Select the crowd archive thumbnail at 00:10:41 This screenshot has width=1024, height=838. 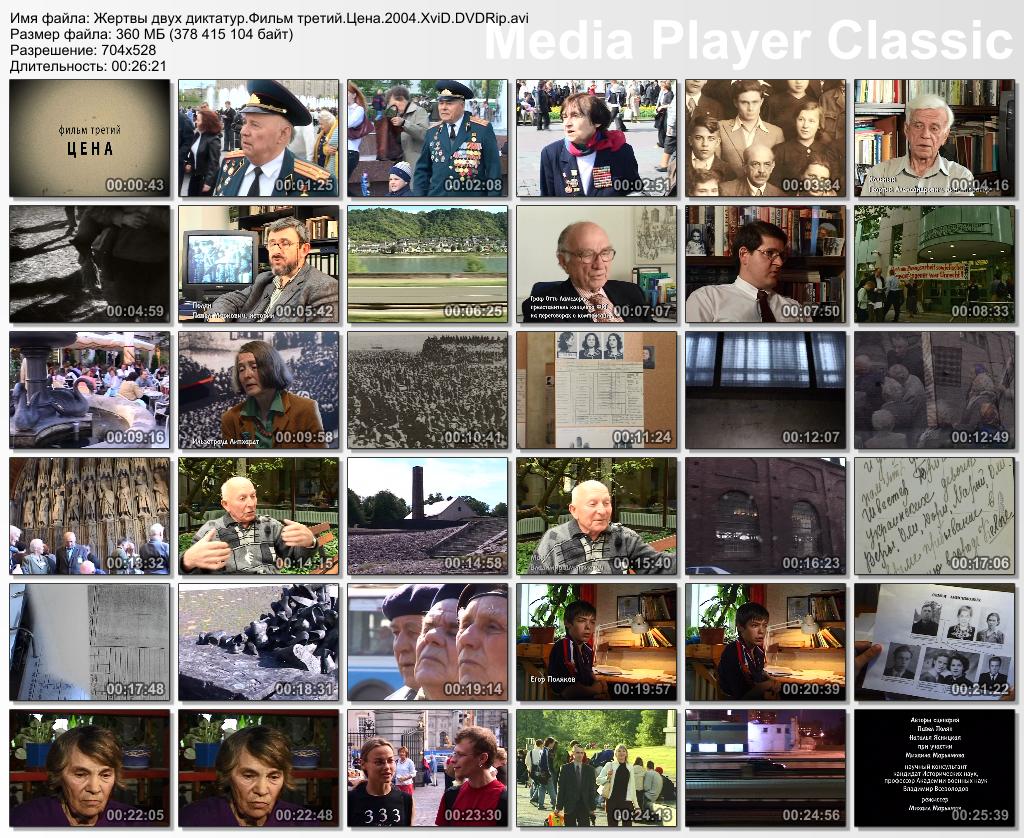click(427, 390)
